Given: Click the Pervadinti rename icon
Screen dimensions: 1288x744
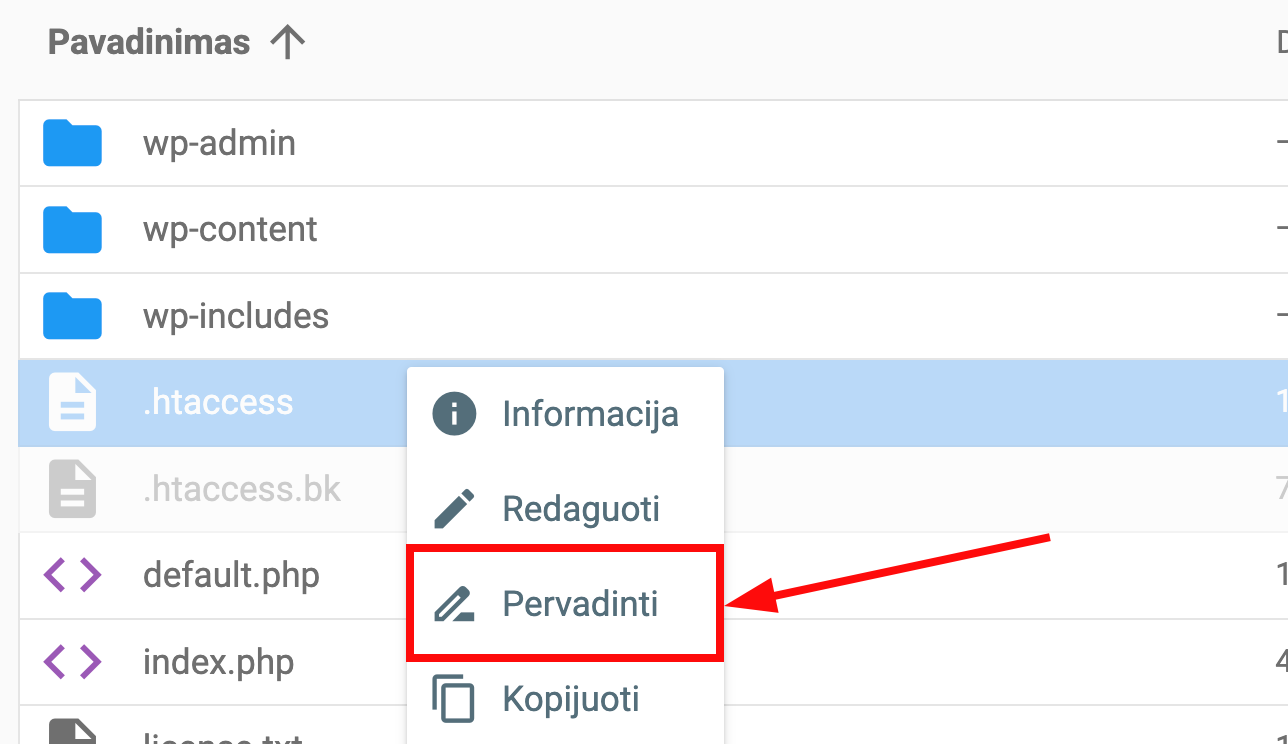Looking at the screenshot, I should (x=455, y=603).
